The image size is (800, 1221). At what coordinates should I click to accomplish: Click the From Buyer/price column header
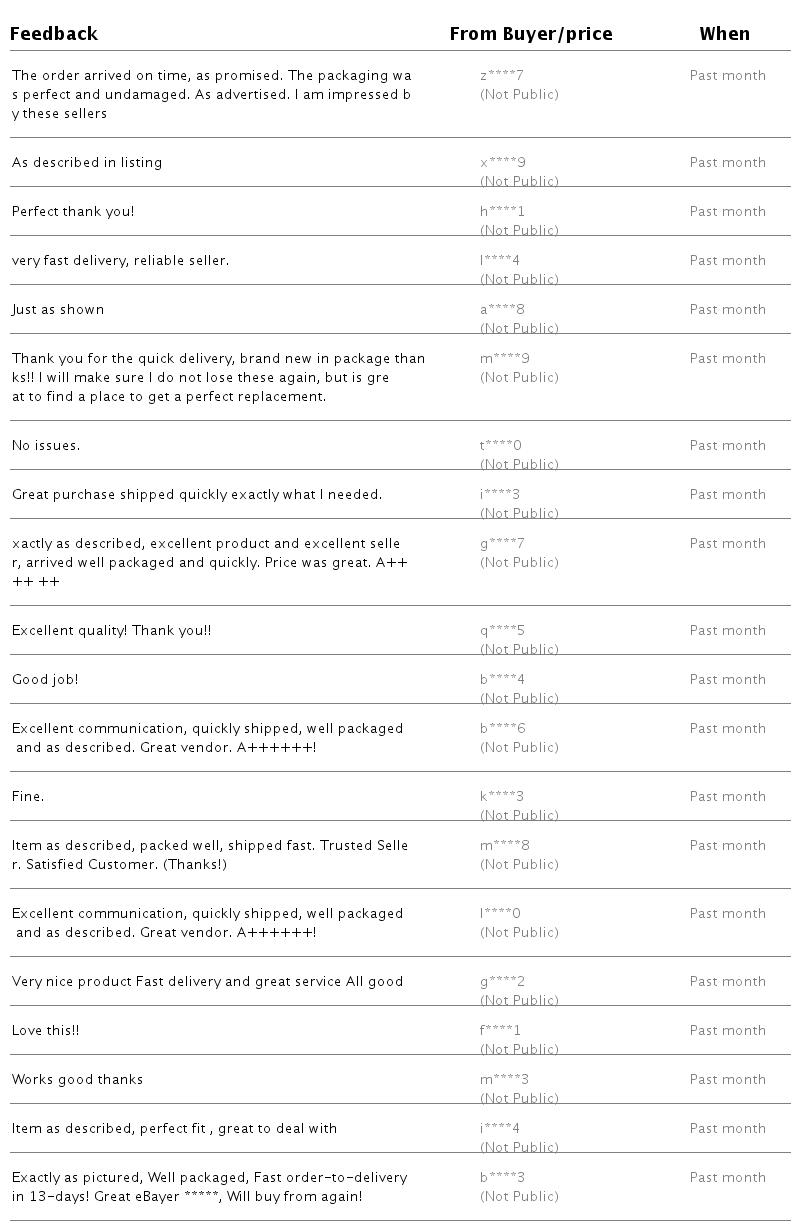pyautogui.click(x=531, y=34)
